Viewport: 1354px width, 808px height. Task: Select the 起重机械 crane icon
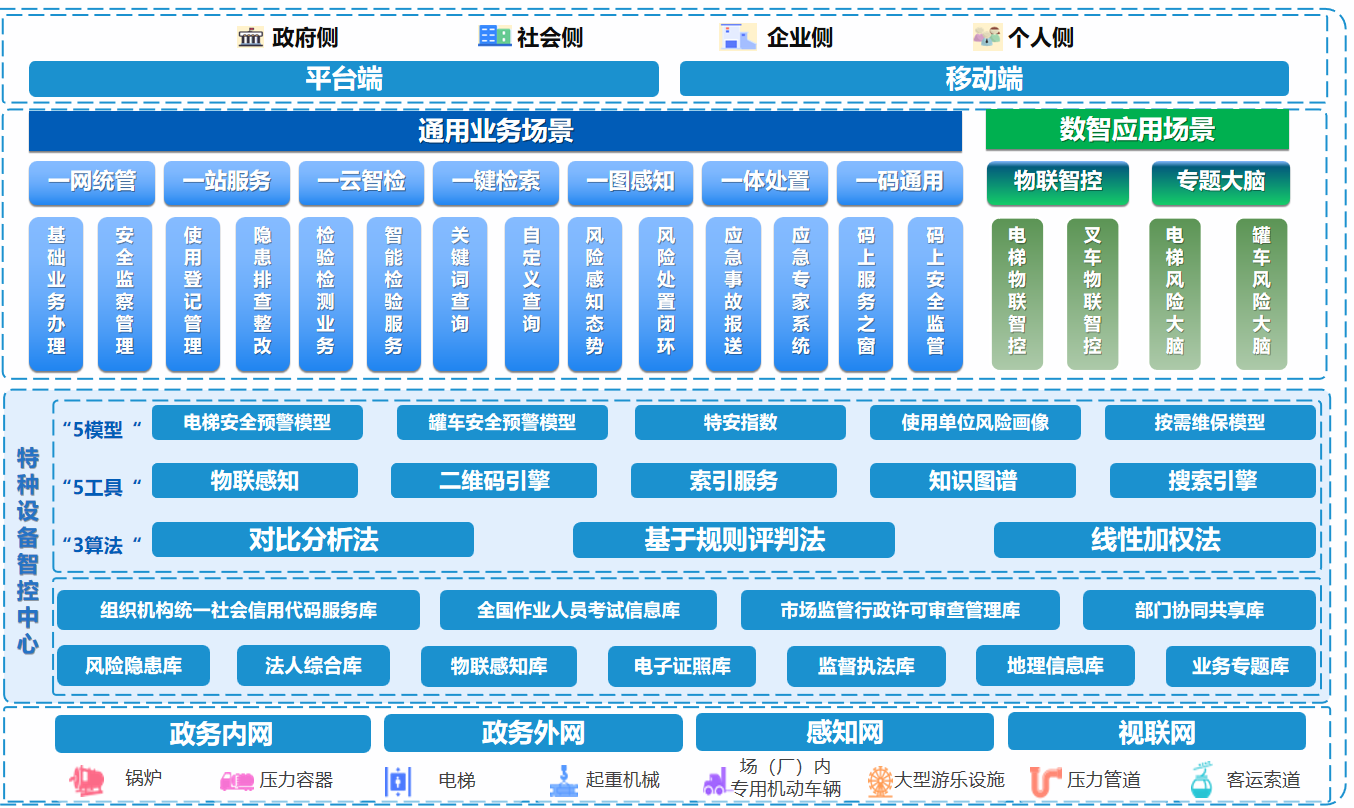coord(565,780)
